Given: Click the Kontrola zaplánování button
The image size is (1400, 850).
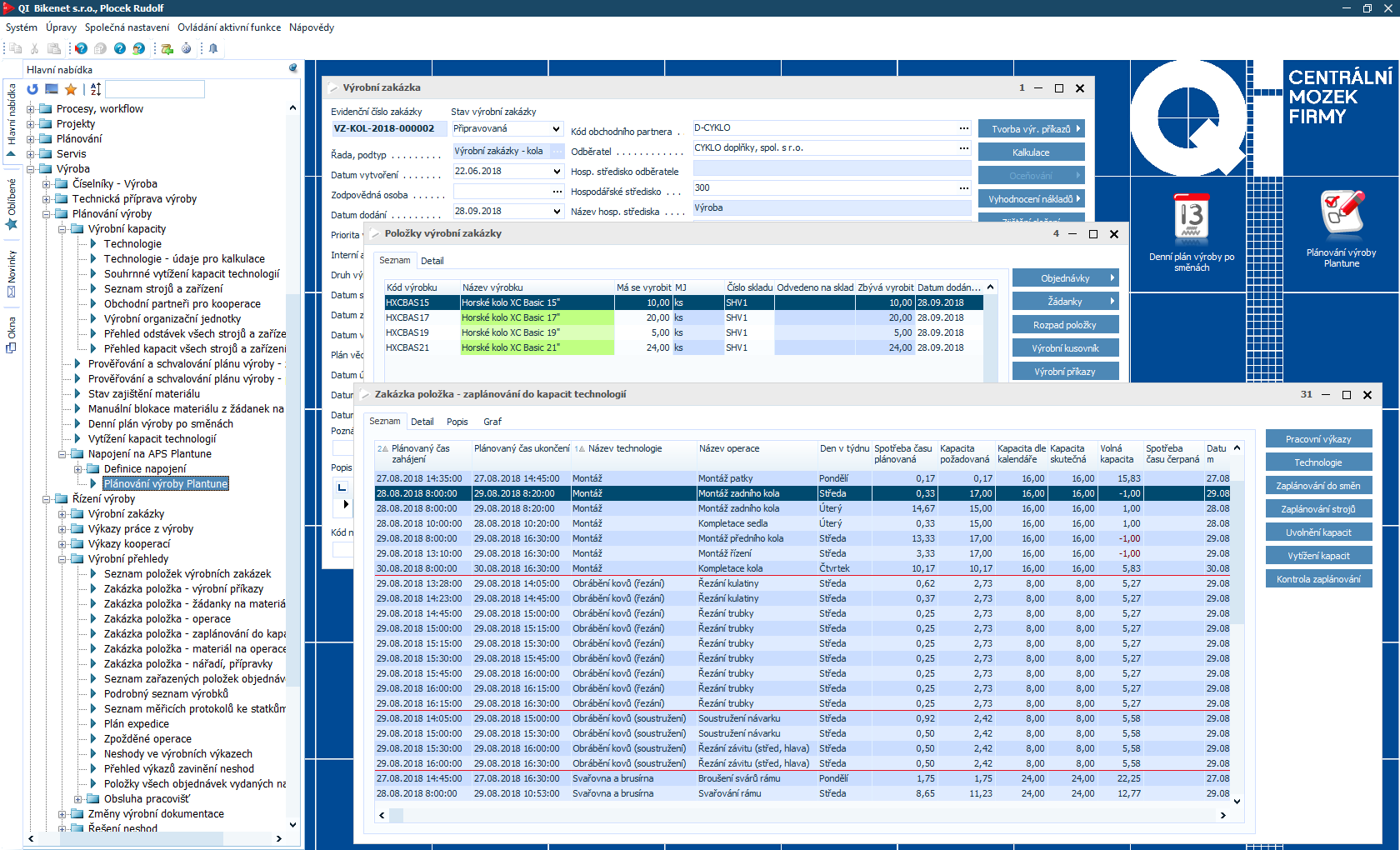Looking at the screenshot, I should (1318, 579).
